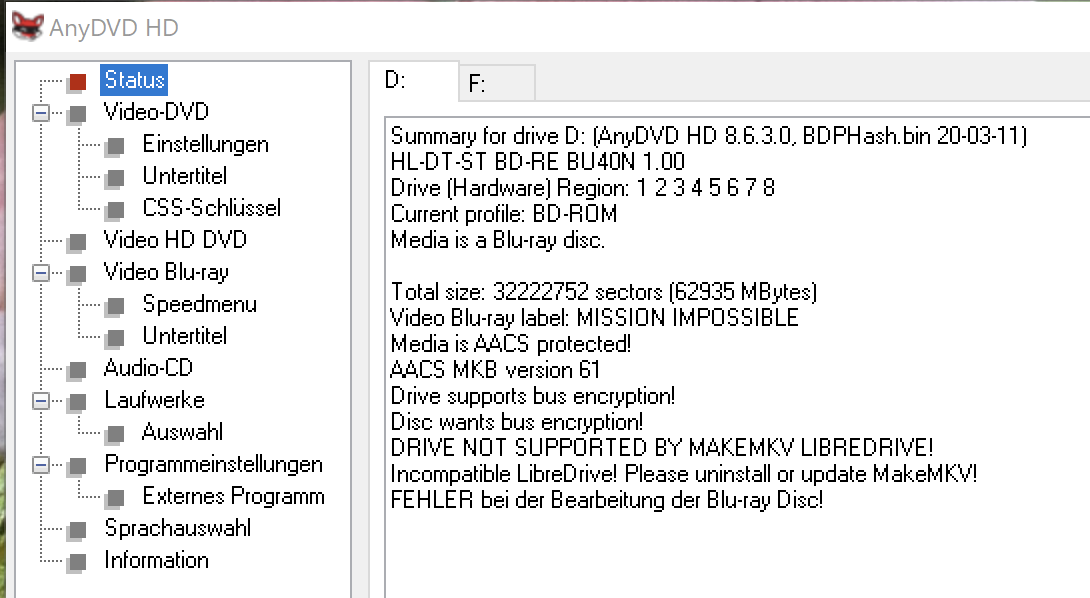
Task: Open the Information tree entry
Action: [x=156, y=560]
